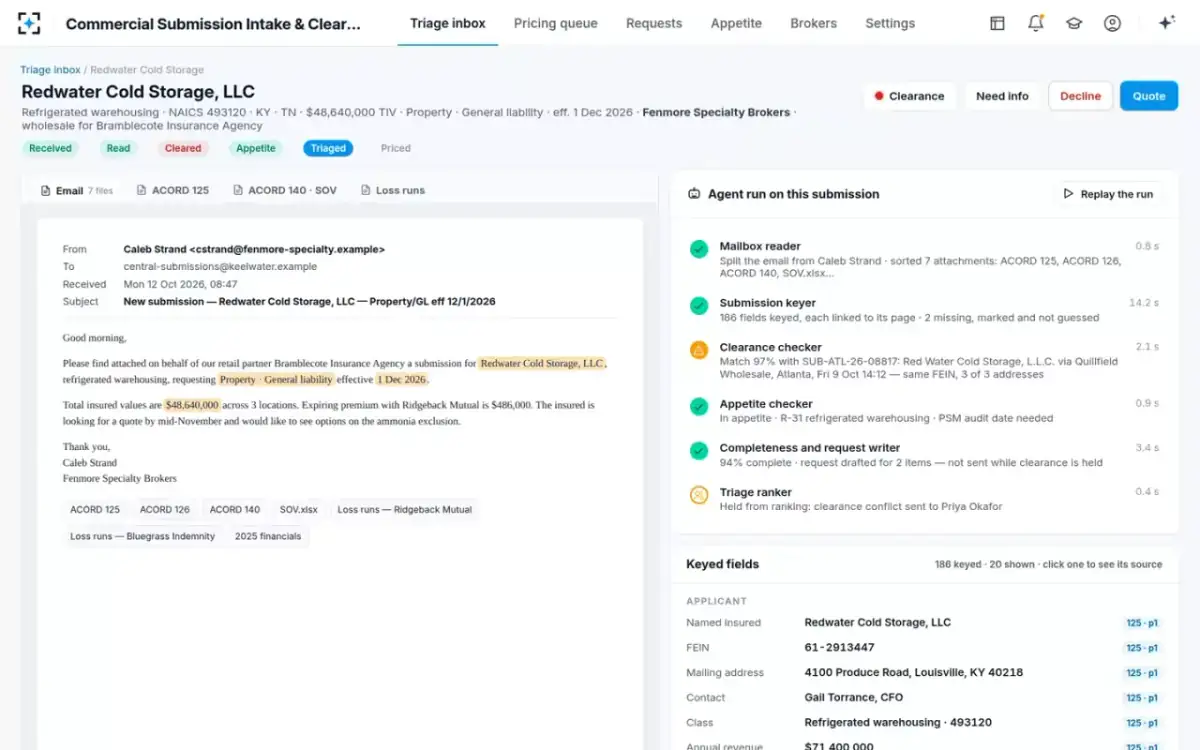Open Loss runs — Ridgeback Mutual attachment
The width and height of the screenshot is (1200, 750).
tap(404, 509)
